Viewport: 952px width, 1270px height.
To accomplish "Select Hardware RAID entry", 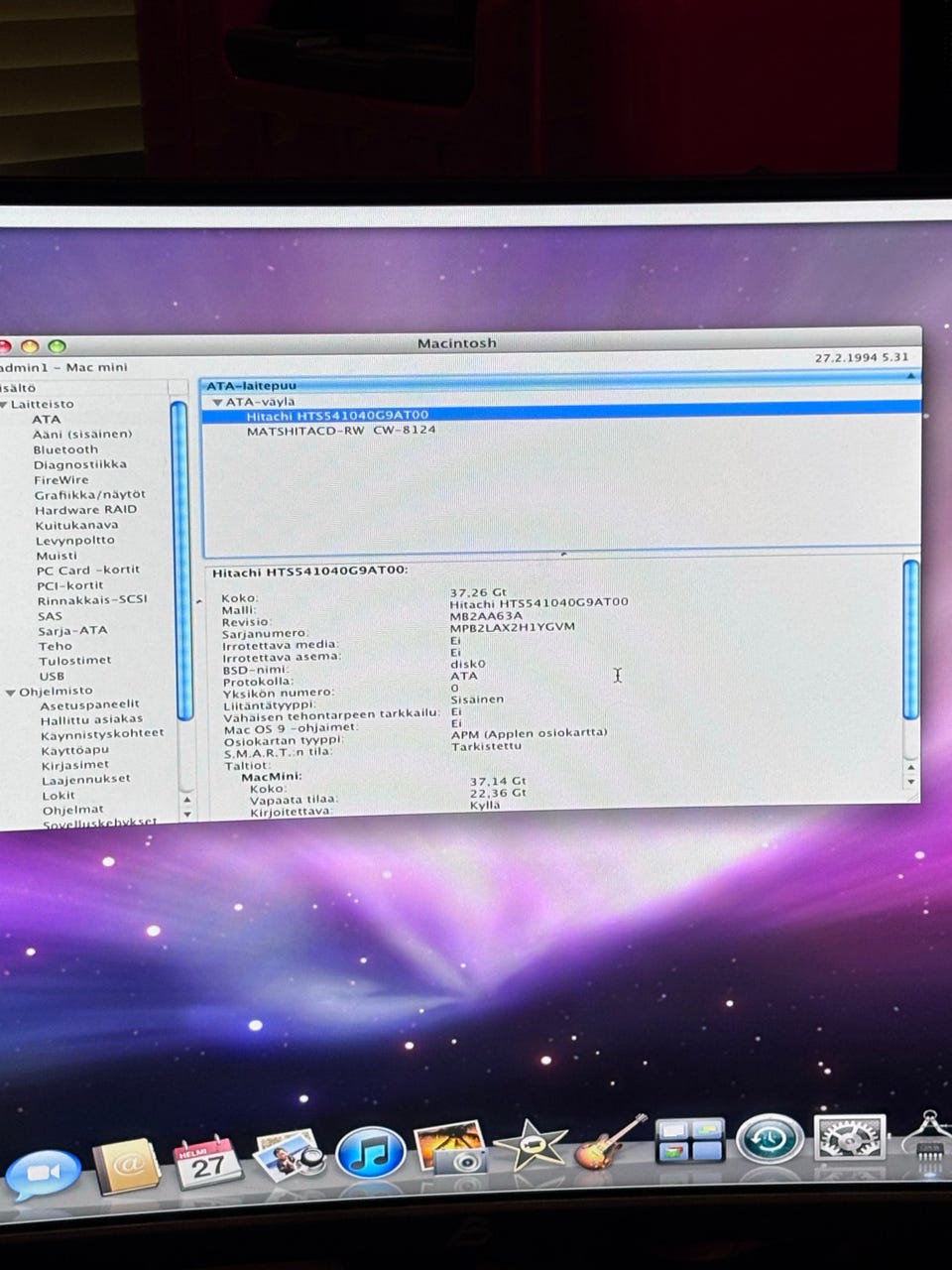I will click(x=86, y=510).
